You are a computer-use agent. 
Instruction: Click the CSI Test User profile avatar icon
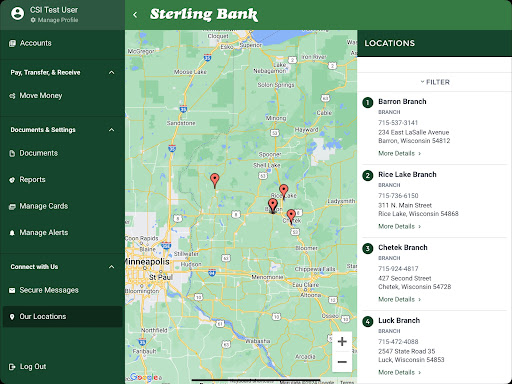tap(17, 14)
